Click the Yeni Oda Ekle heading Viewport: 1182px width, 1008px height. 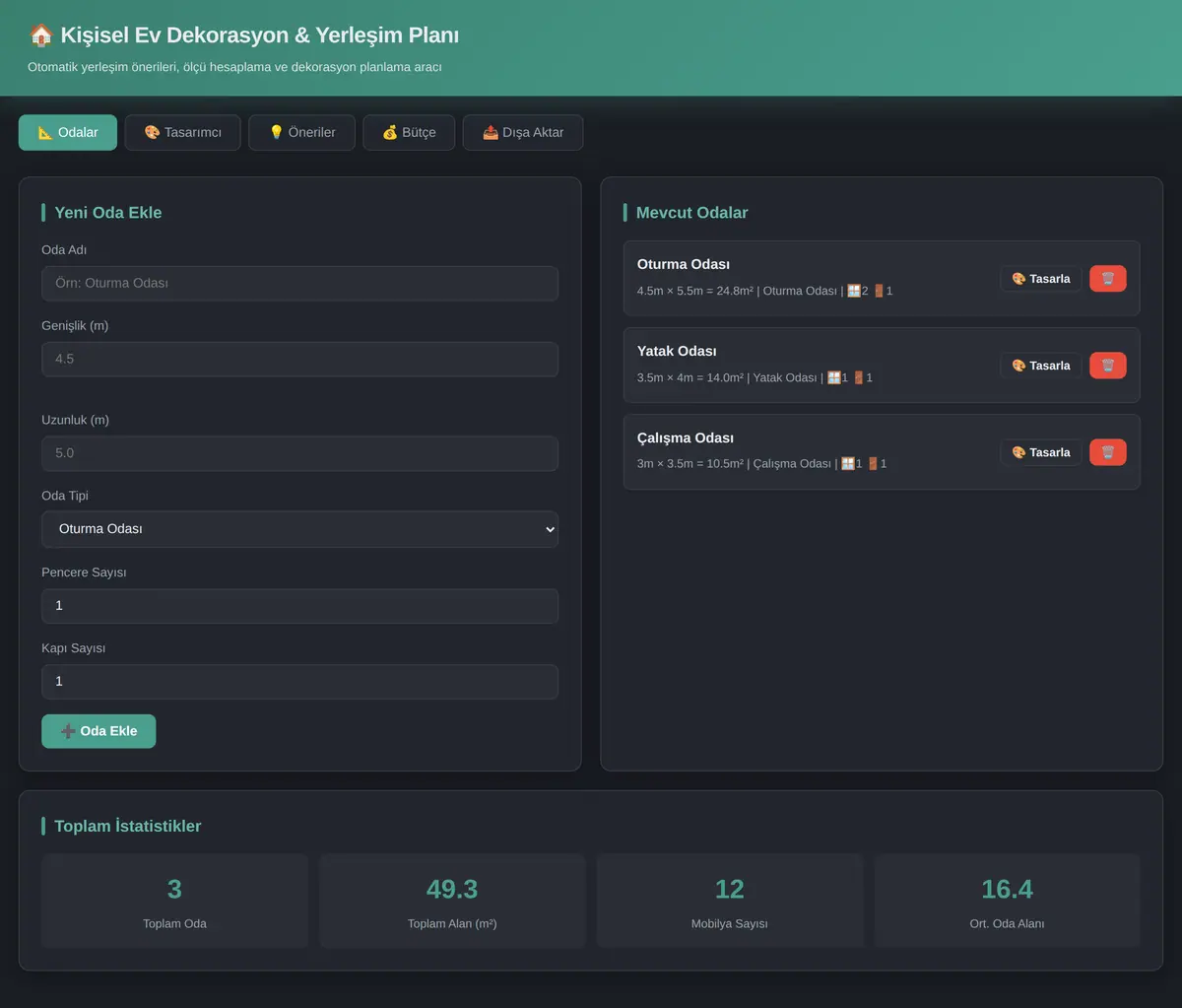point(108,213)
